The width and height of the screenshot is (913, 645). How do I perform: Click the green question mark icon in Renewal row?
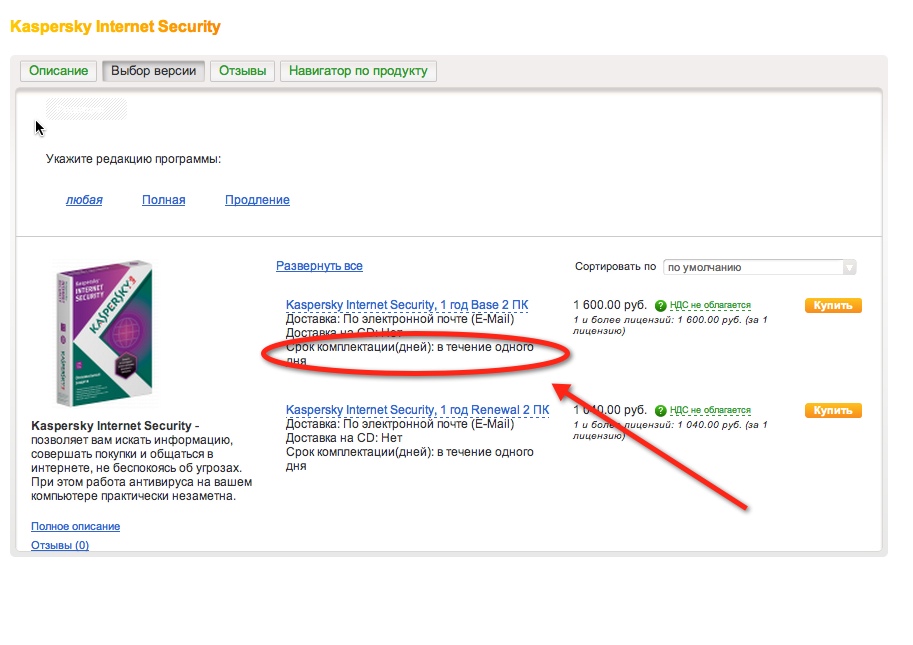click(660, 411)
